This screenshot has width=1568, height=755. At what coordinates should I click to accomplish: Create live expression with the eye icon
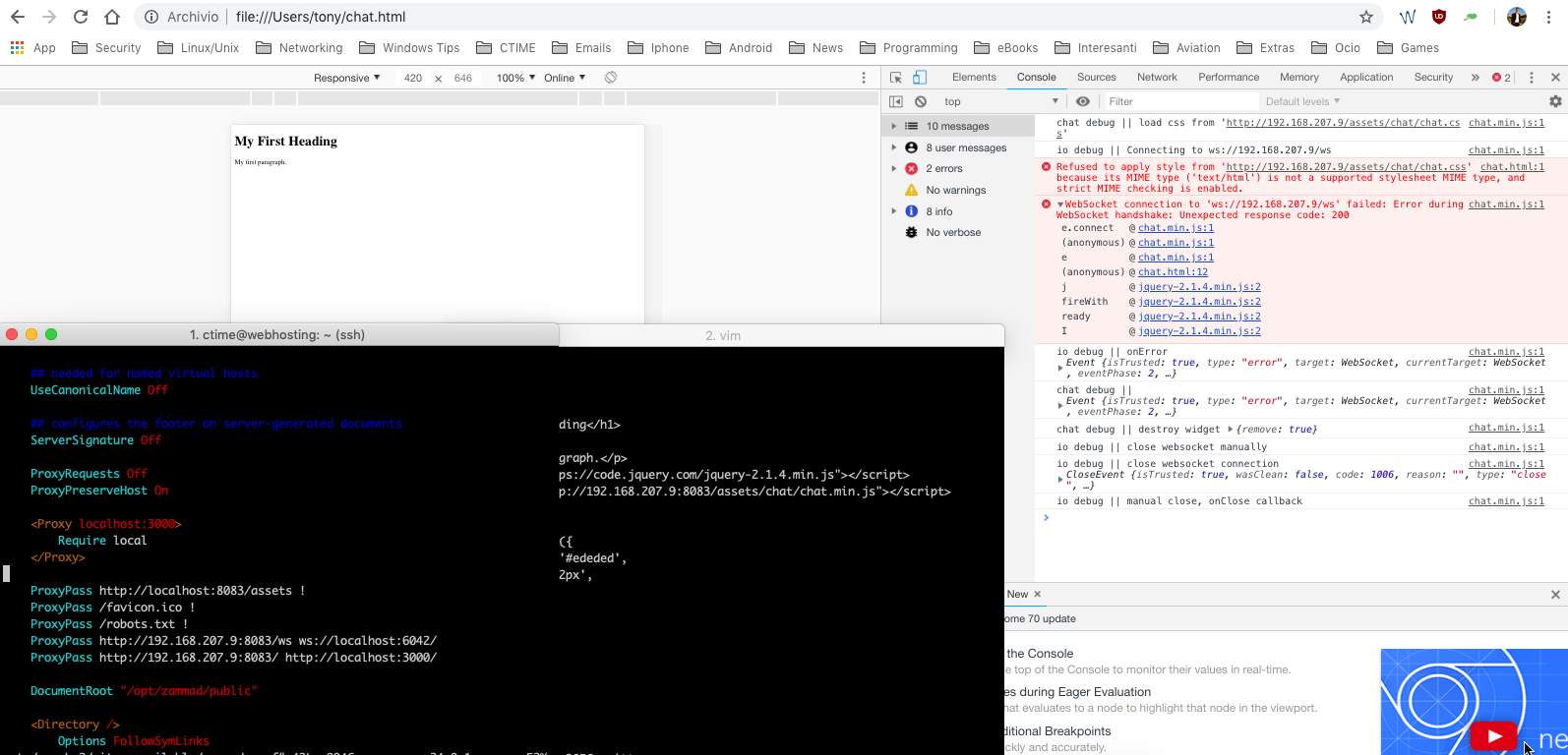[x=1083, y=101]
